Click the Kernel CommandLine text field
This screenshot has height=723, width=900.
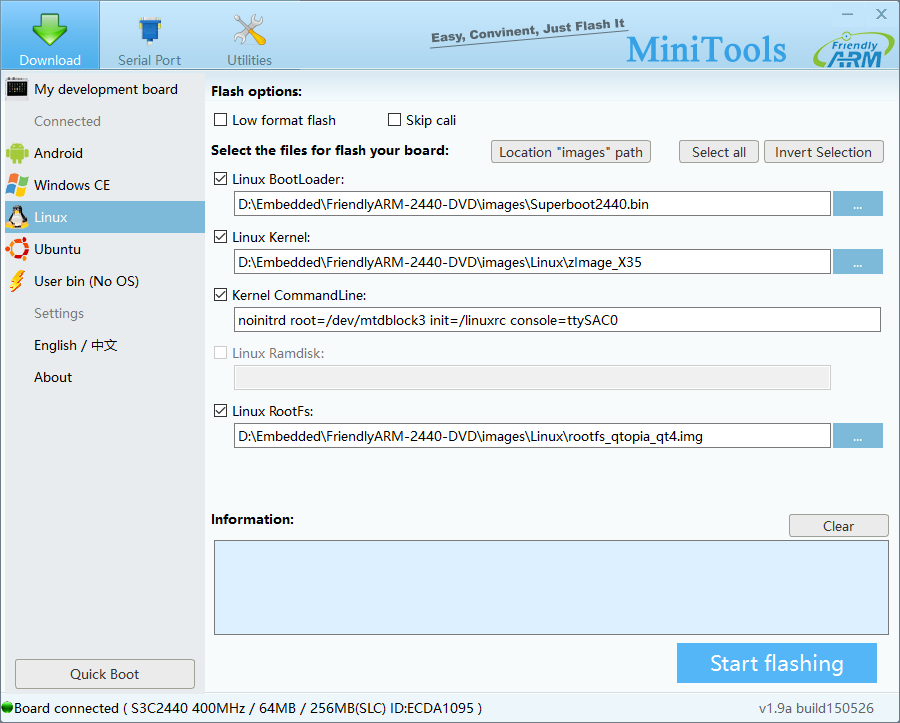[x=557, y=320]
